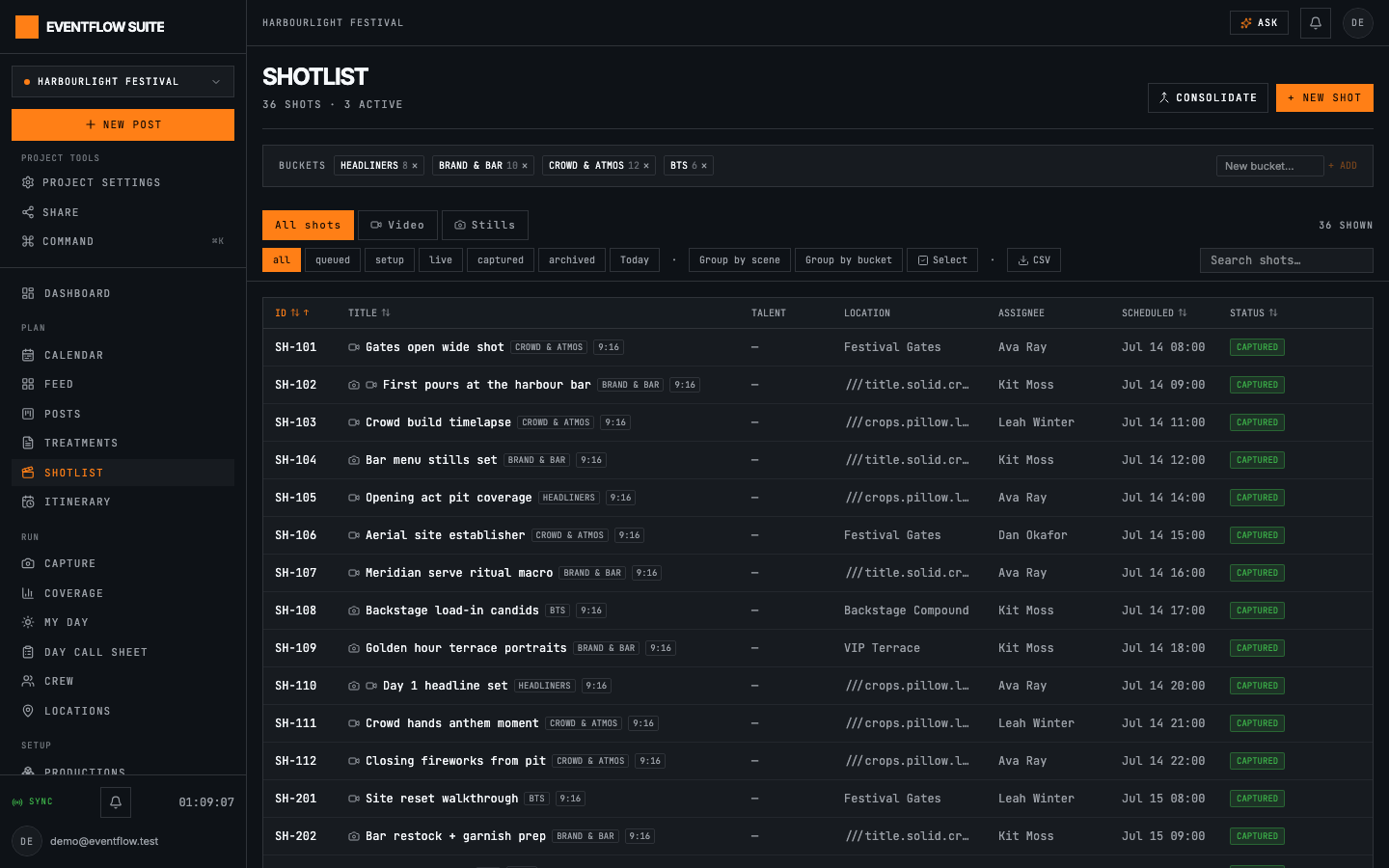Export shots with the CSV button

[x=1034, y=260]
